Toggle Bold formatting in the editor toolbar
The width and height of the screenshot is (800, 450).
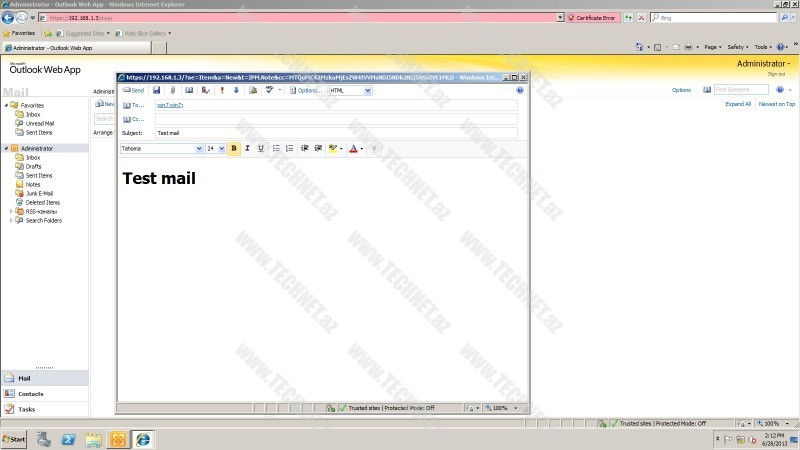[x=234, y=148]
